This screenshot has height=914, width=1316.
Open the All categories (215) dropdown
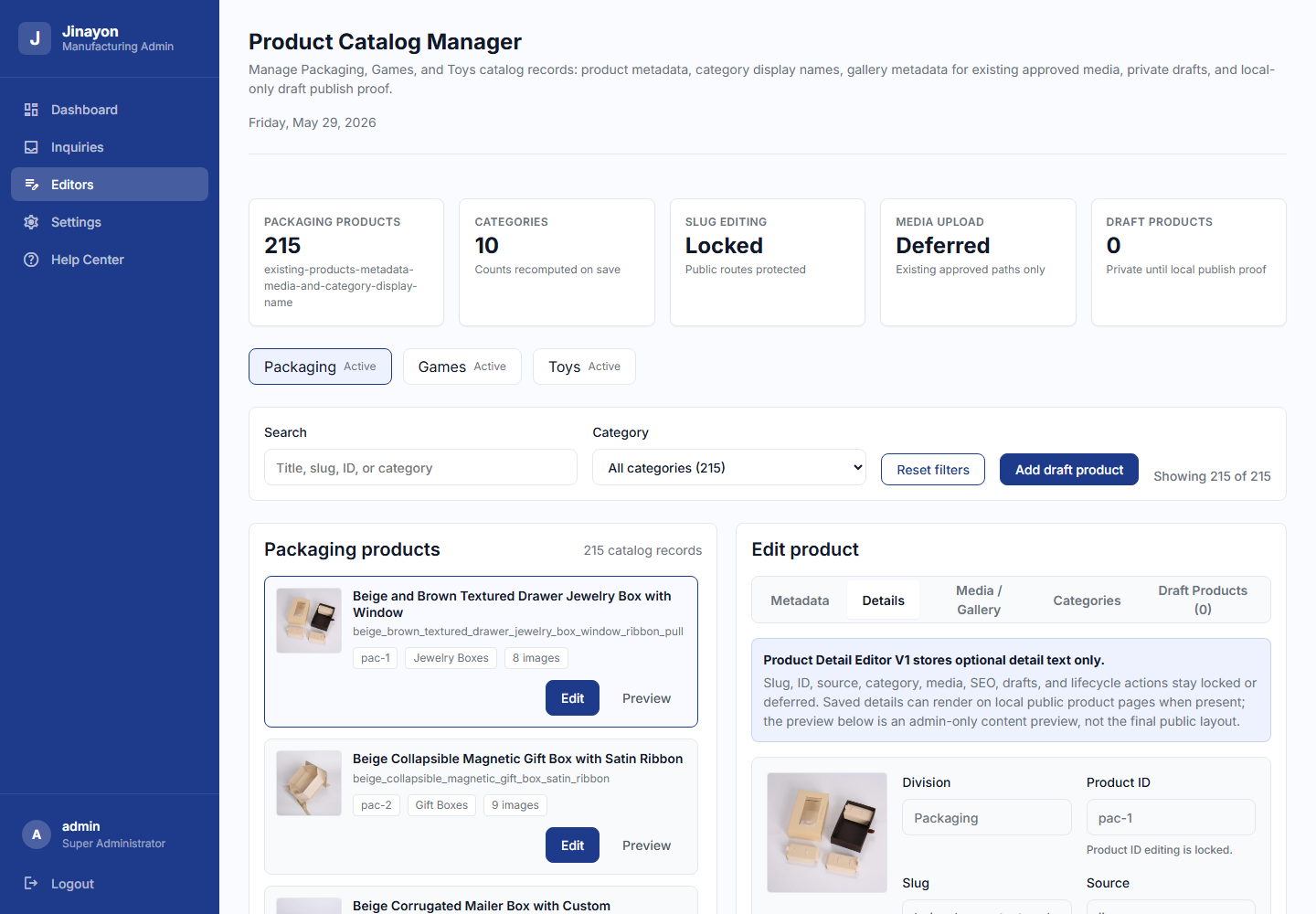[729, 467]
